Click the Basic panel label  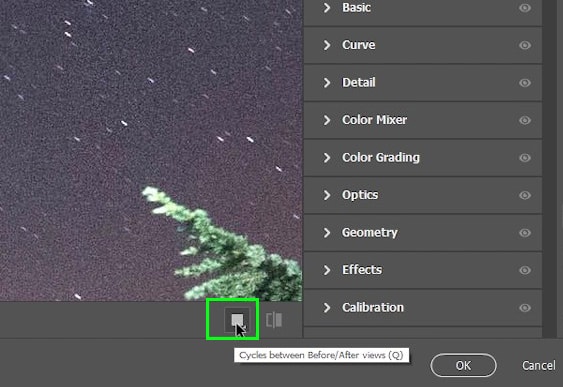pos(356,8)
